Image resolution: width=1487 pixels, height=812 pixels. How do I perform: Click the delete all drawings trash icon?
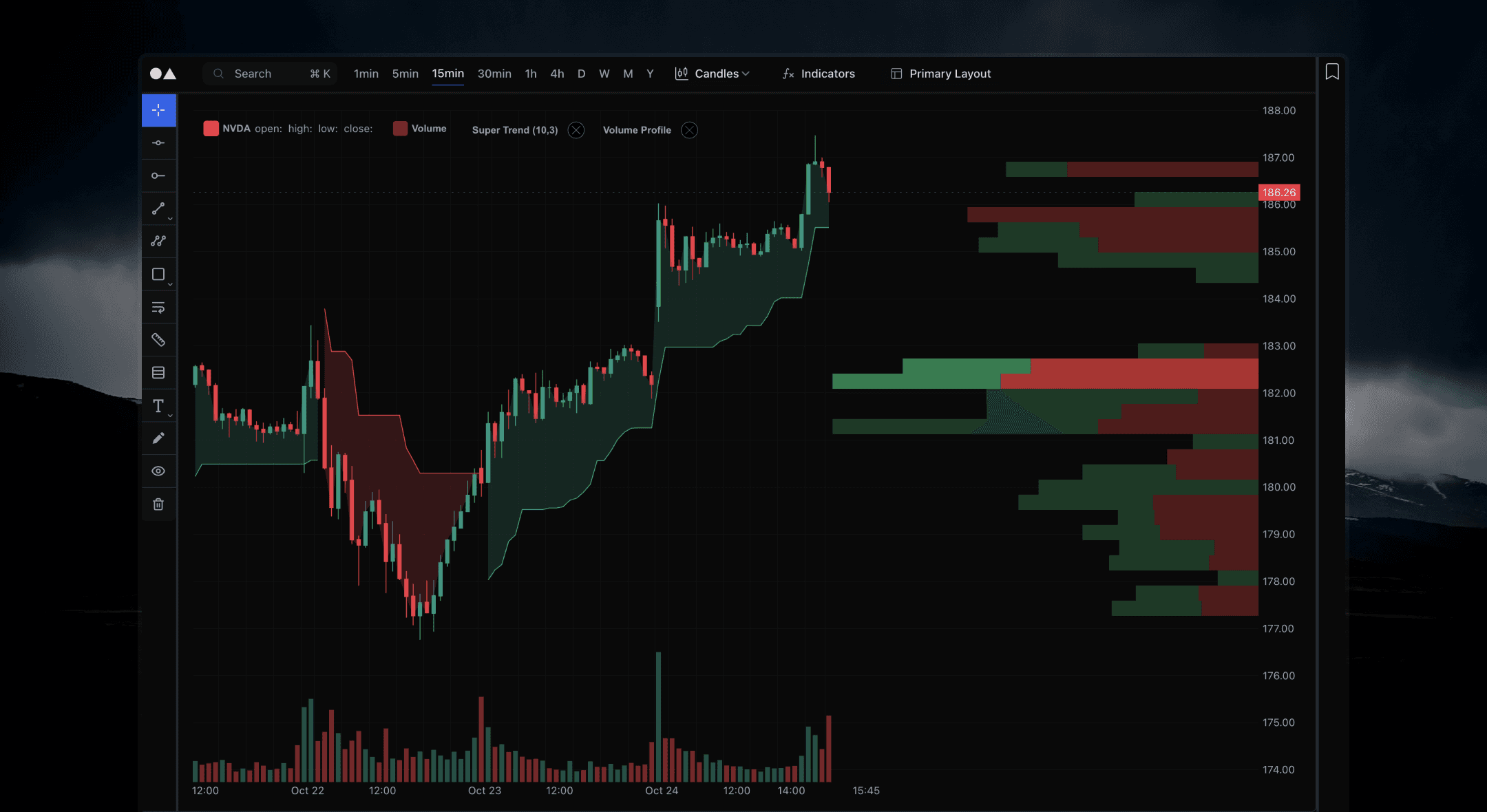(159, 504)
